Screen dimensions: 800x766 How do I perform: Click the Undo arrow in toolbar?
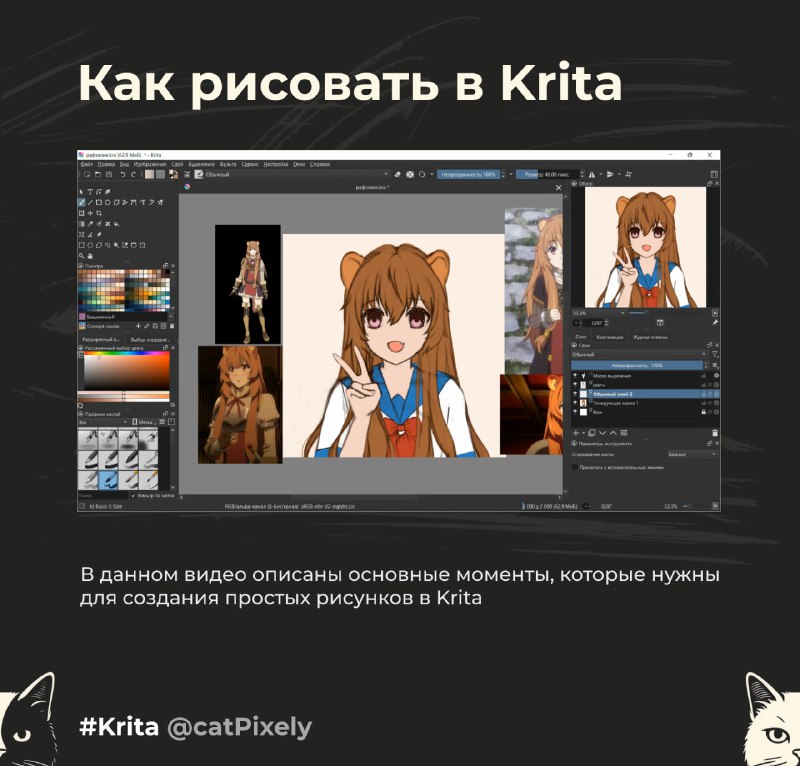pos(122,175)
